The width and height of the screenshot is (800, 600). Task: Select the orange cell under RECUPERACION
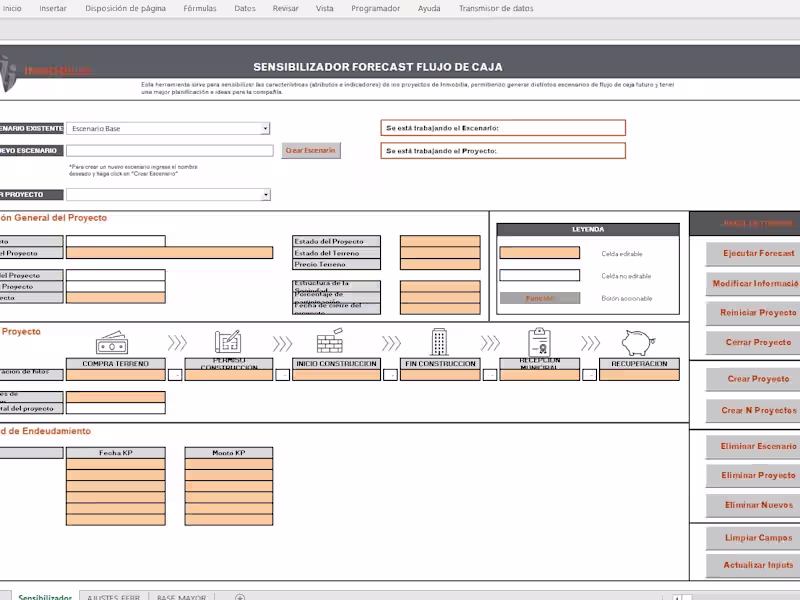pyautogui.click(x=639, y=375)
